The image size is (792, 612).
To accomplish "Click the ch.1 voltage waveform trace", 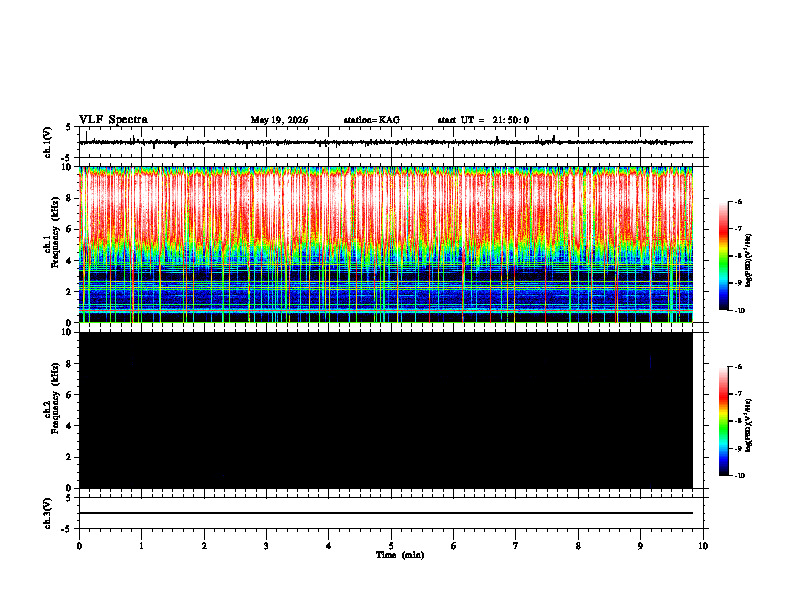I will click(385, 142).
